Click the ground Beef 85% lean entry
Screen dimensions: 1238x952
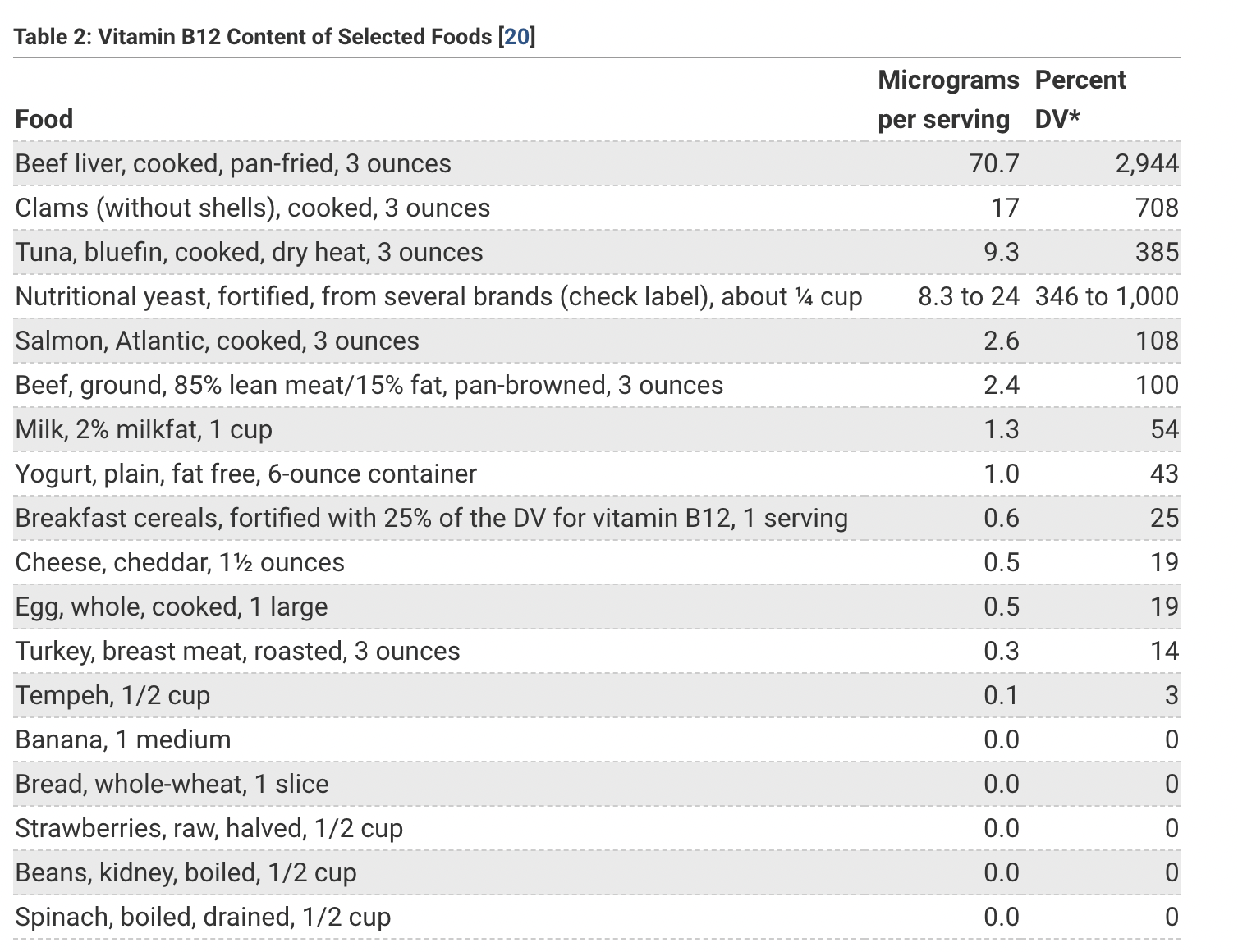coord(369,385)
